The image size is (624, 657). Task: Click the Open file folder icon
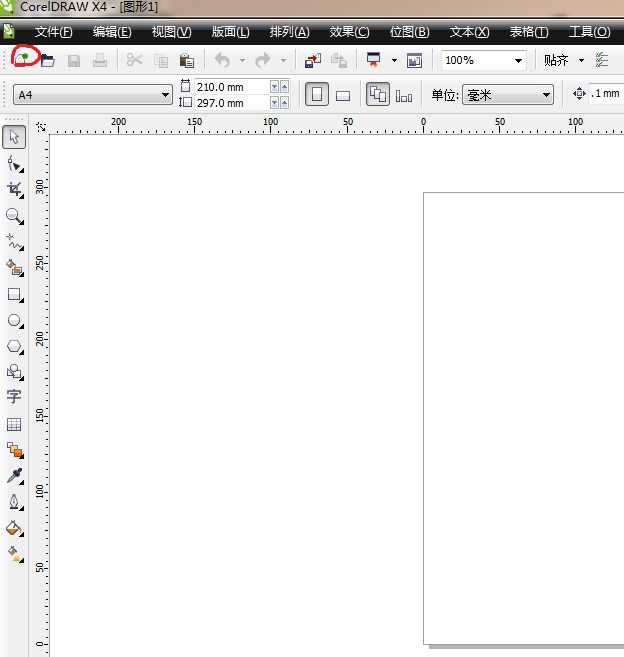point(47,61)
